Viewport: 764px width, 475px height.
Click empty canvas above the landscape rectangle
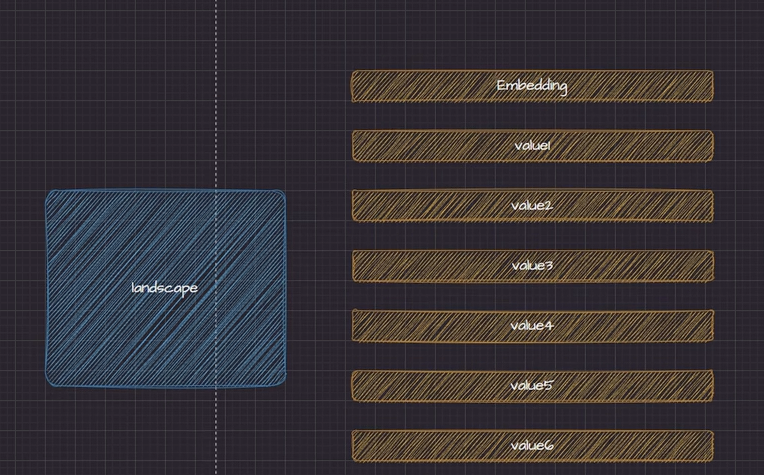coord(120,110)
